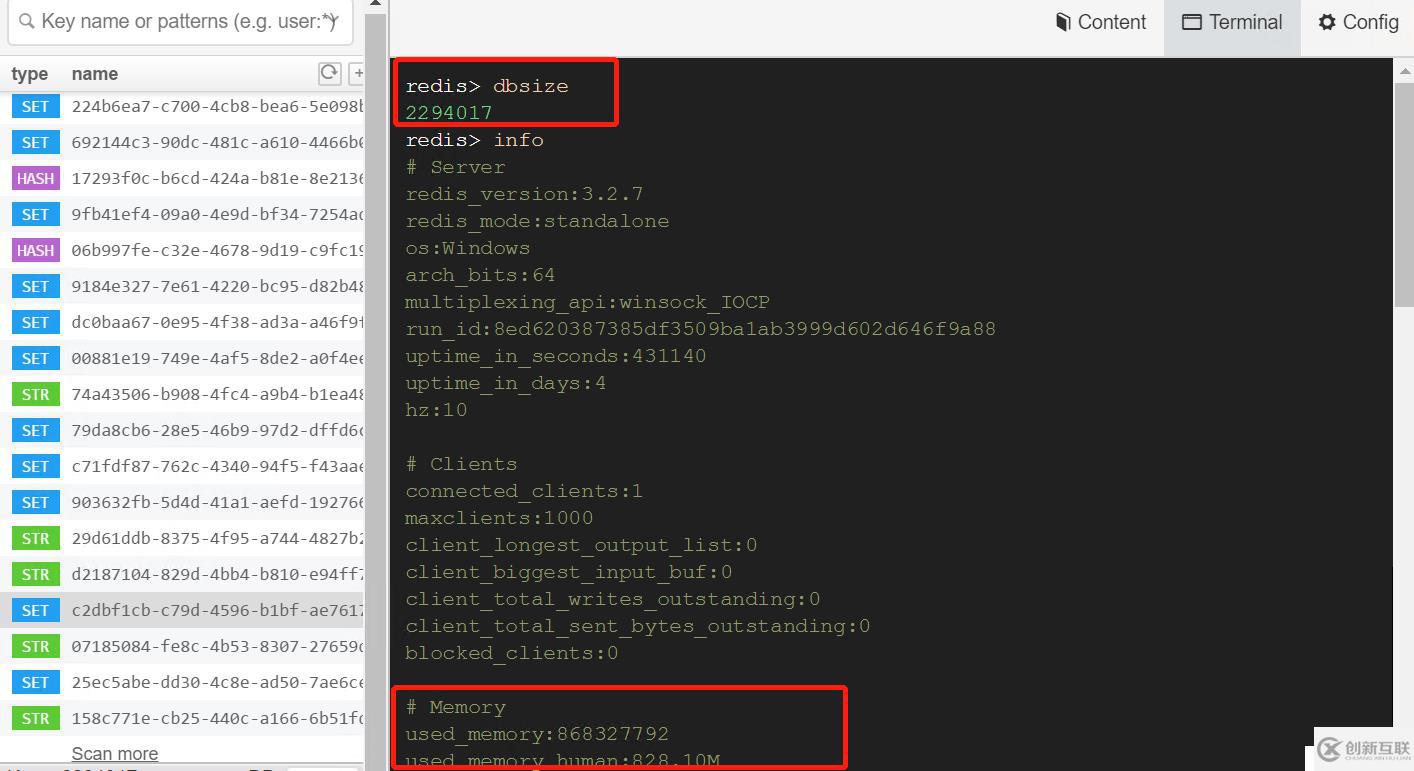Focus the key name or patterns search field
1414x771 pixels.
click(180, 21)
